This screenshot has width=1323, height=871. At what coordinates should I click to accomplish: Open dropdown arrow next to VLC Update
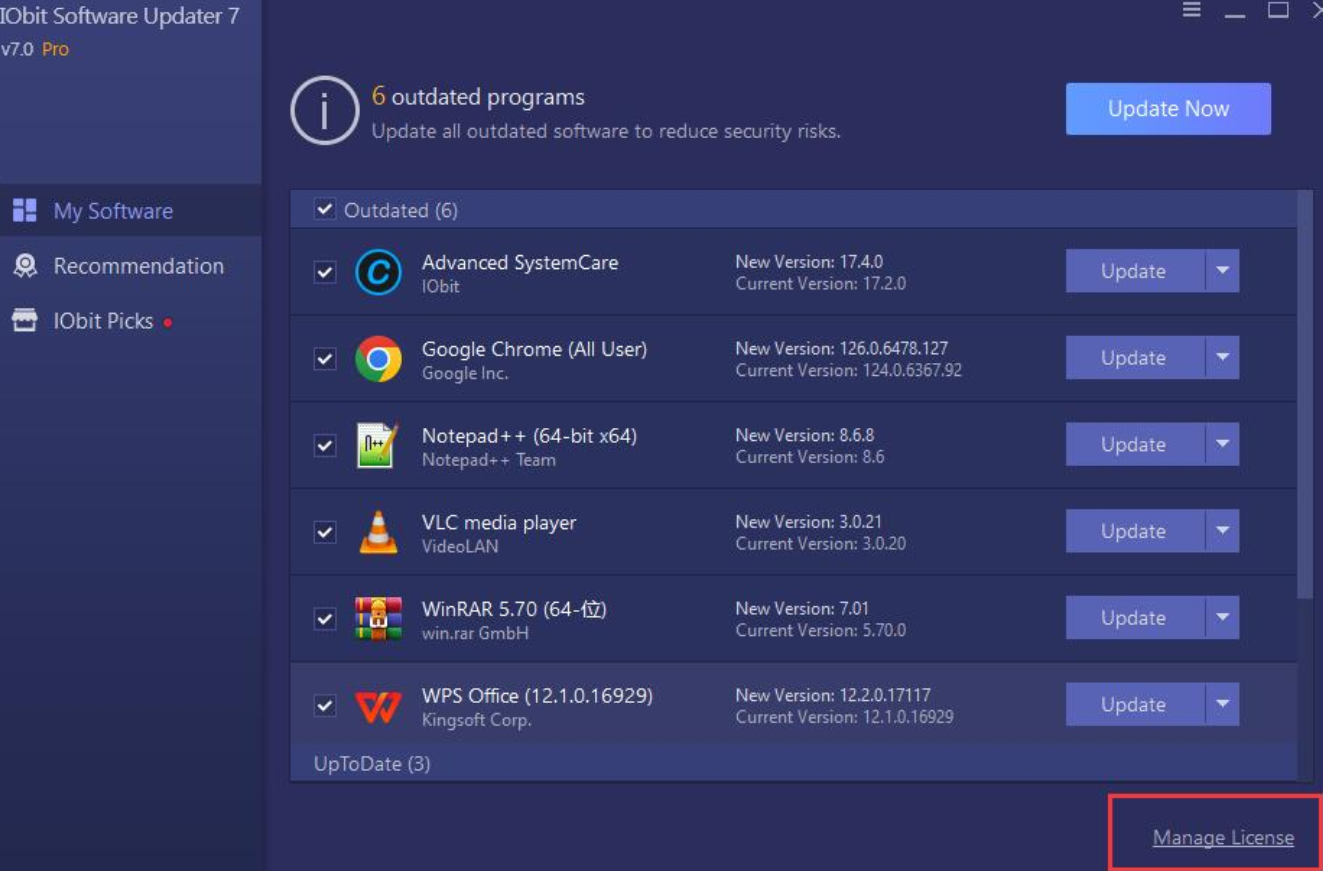click(1222, 531)
